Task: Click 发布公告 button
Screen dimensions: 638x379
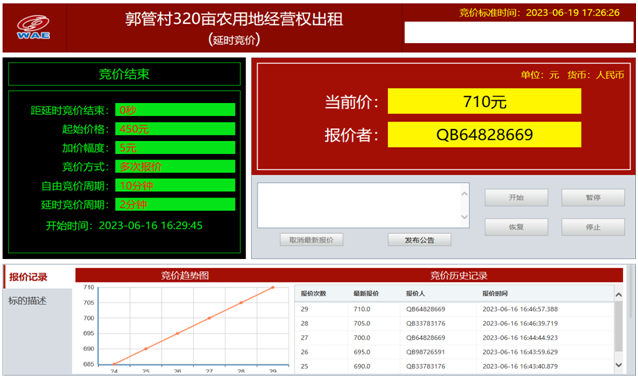Action: [419, 240]
